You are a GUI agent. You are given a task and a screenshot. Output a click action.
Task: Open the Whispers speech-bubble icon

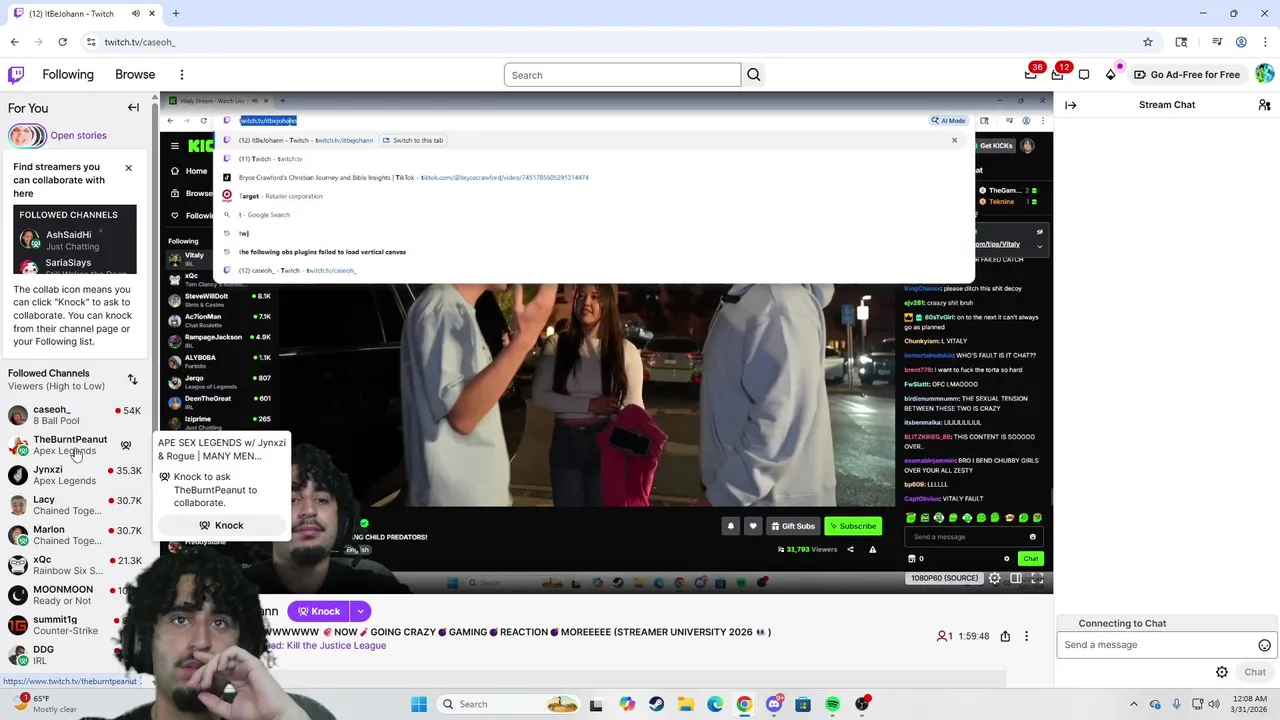point(1084,75)
